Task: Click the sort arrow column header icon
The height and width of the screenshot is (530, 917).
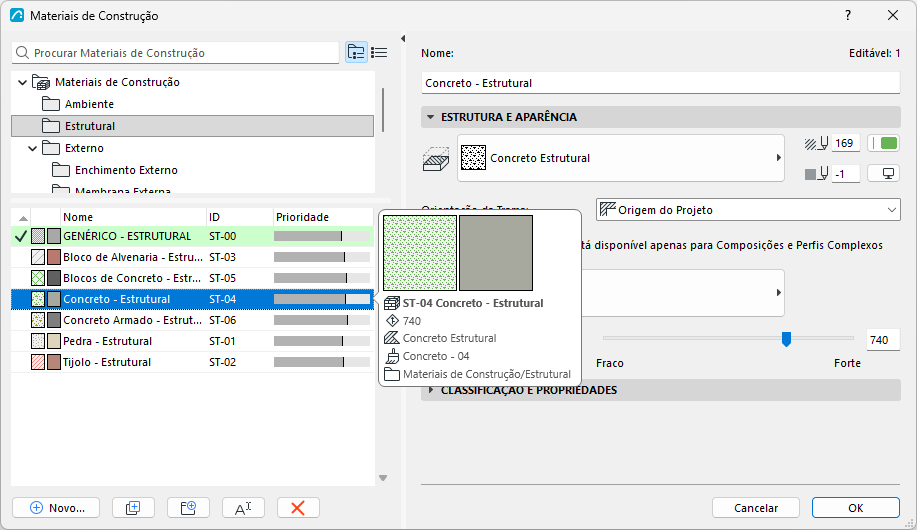Action: [23, 218]
